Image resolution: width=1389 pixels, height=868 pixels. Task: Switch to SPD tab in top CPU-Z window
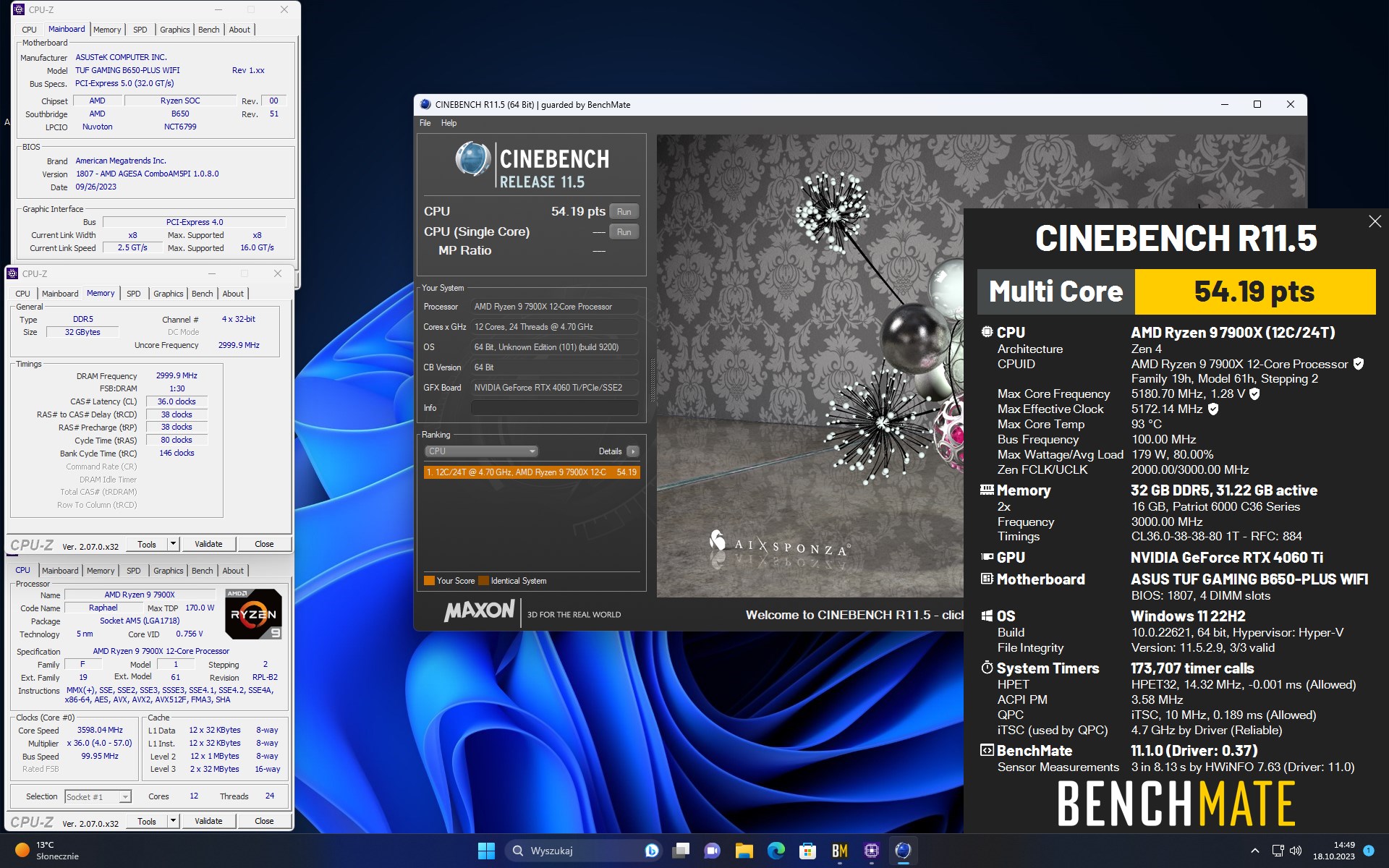(x=140, y=30)
